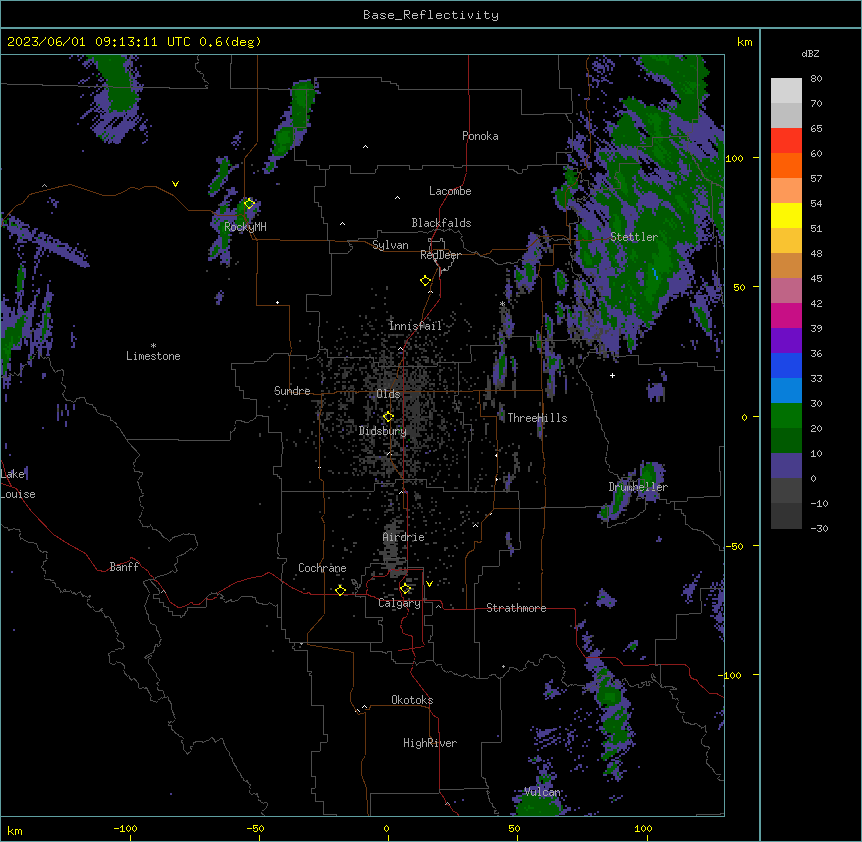Click the yellow diamond marker near RockyMH
This screenshot has width=862, height=842.
249,204
